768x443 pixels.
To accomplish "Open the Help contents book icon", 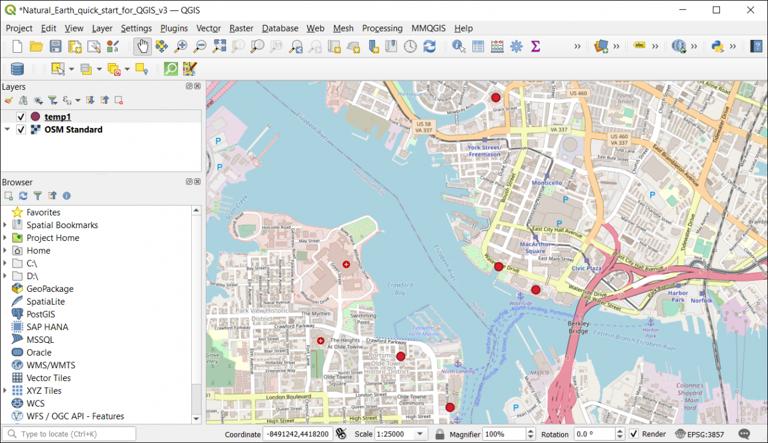I will click(756, 47).
